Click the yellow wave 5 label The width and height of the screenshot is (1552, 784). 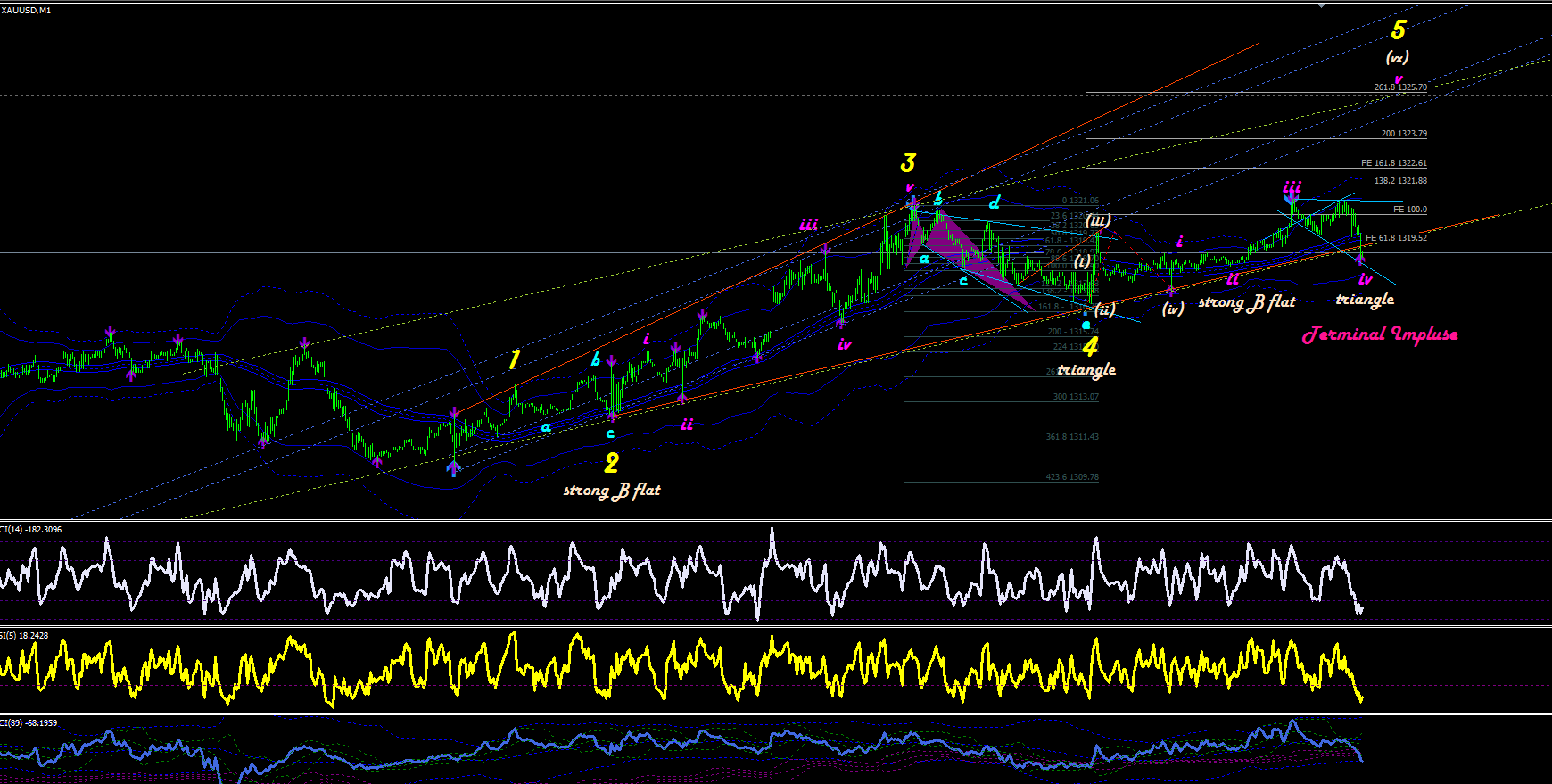point(1399,30)
